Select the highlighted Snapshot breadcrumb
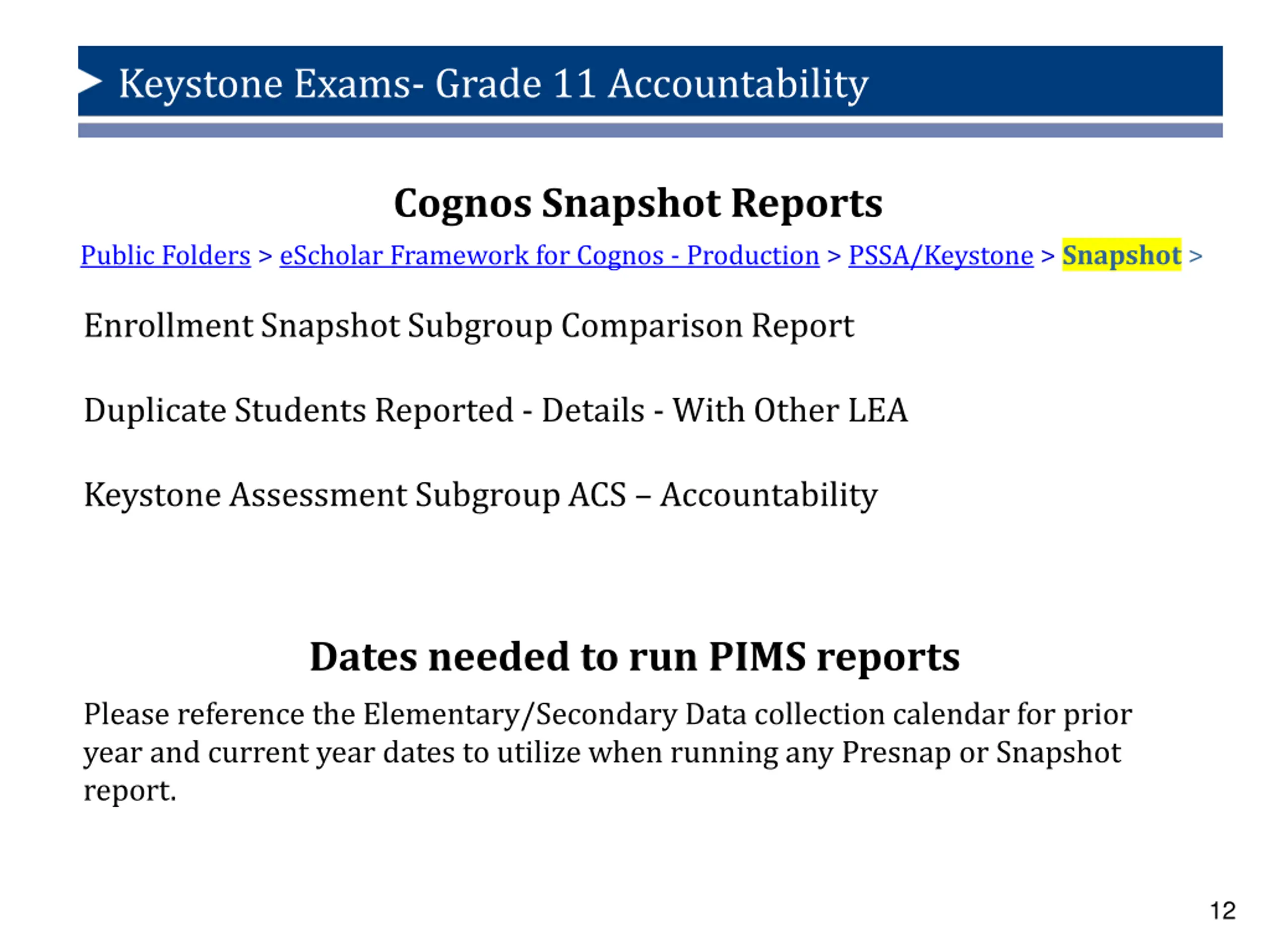The height and width of the screenshot is (952, 1270). coord(1121,255)
